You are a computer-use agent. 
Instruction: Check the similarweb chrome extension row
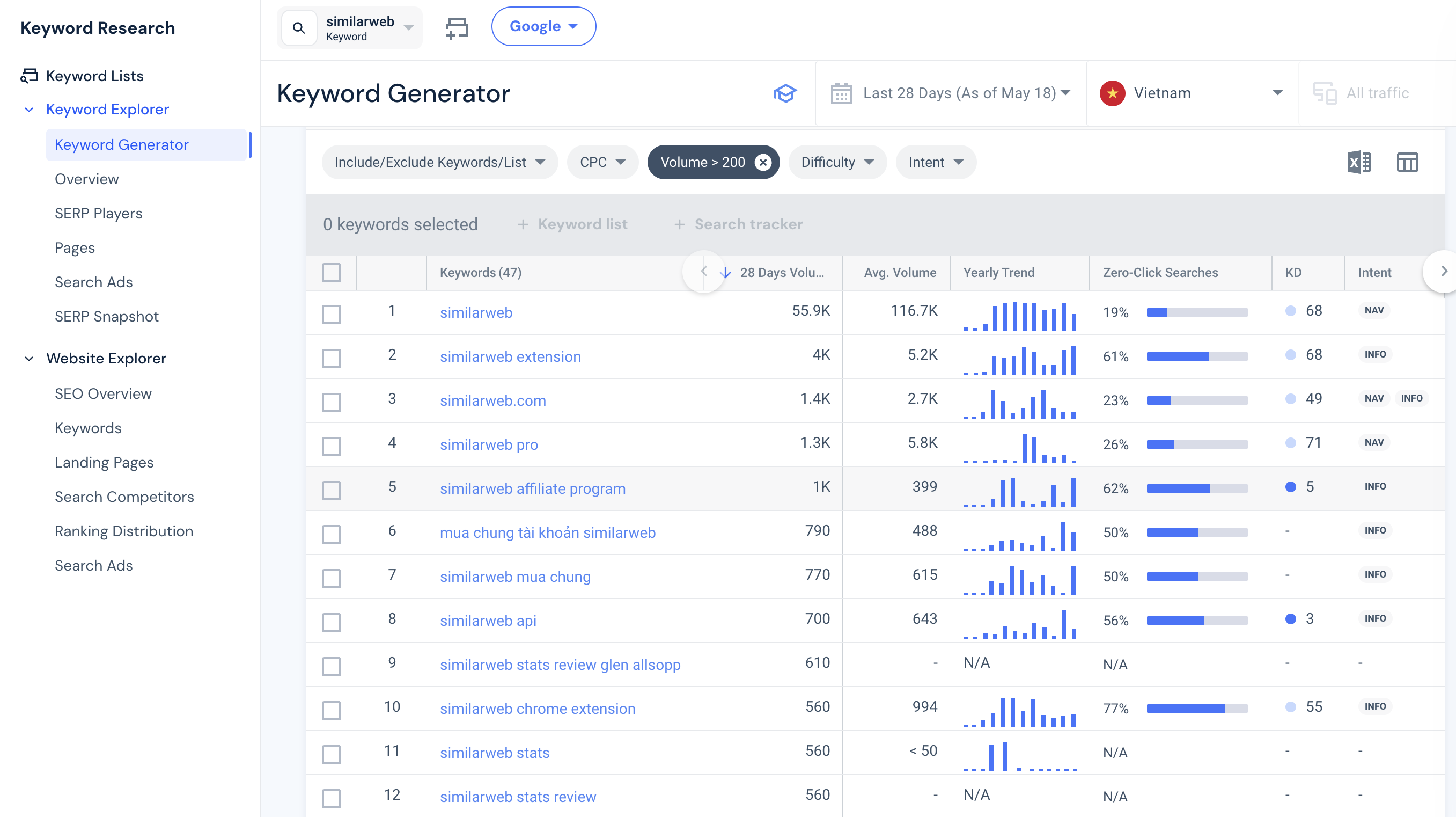click(331, 711)
